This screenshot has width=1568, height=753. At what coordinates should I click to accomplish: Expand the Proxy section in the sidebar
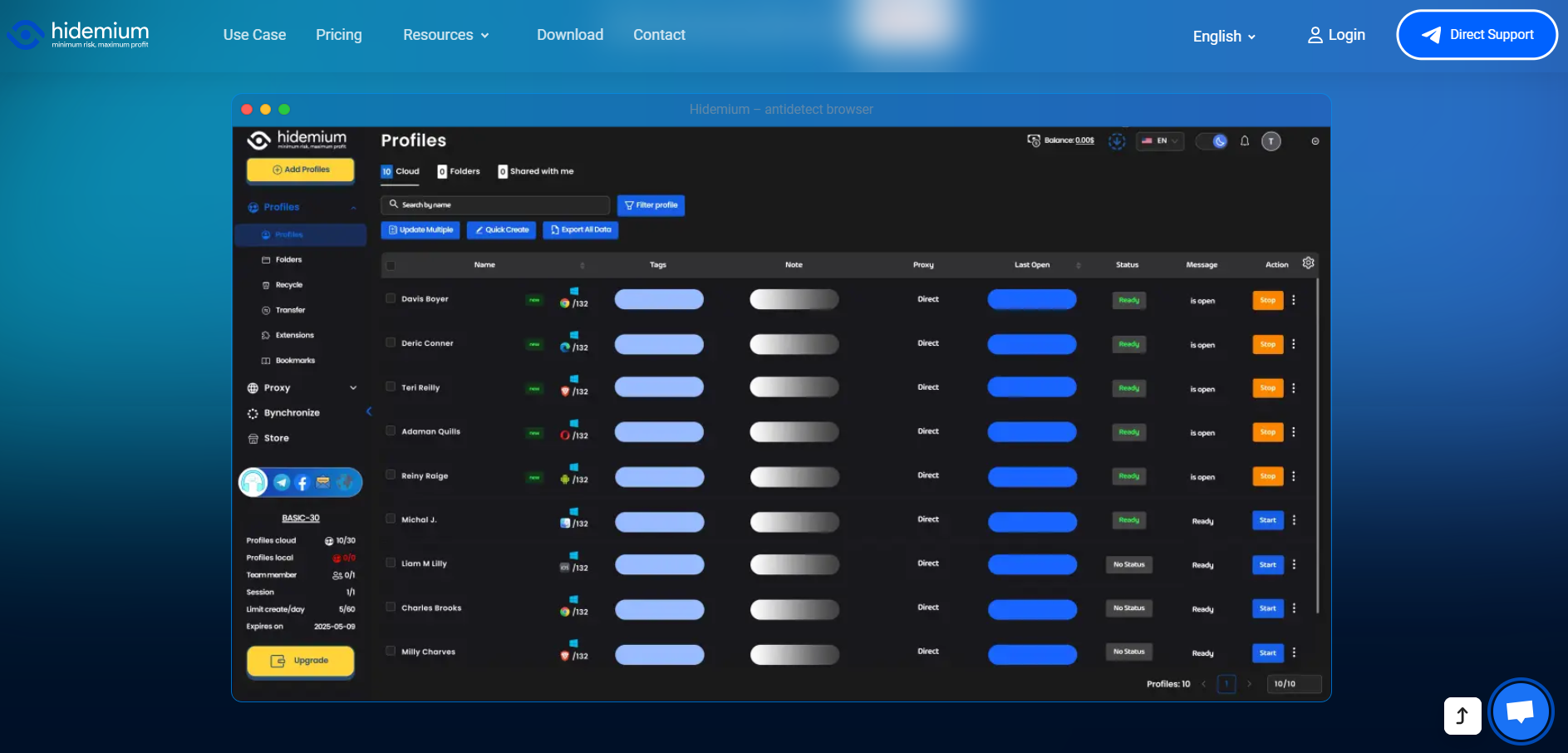(352, 387)
